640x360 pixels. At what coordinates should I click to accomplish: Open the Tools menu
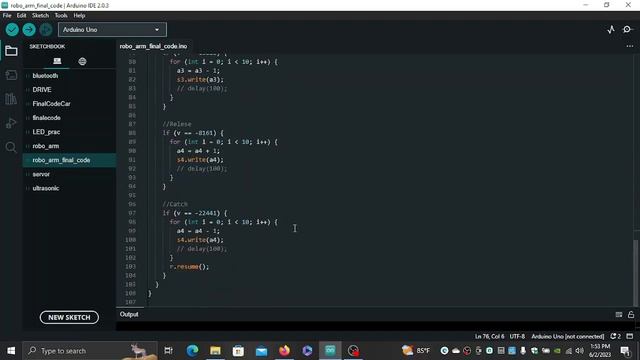click(61, 16)
